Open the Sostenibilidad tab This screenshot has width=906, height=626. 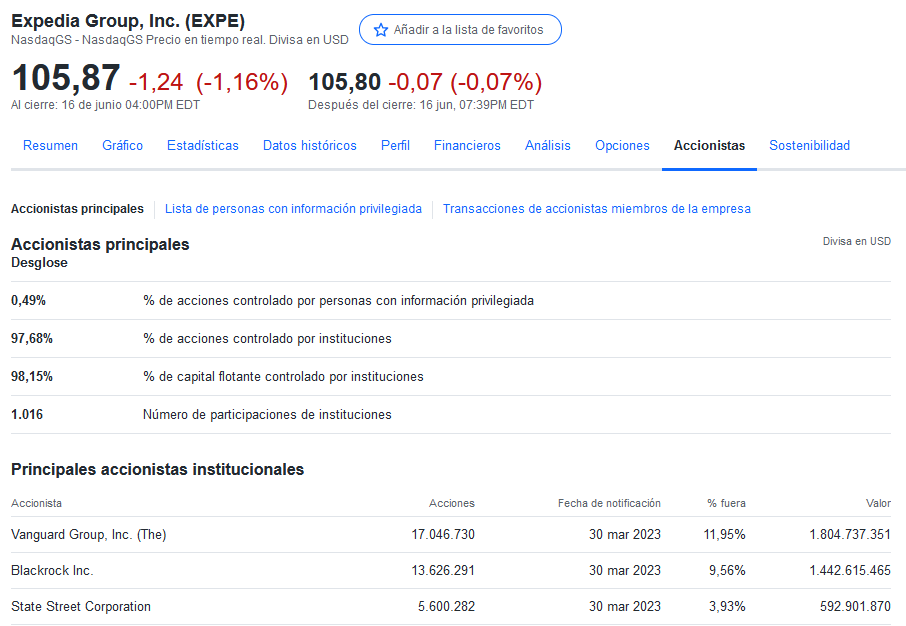[x=810, y=146]
